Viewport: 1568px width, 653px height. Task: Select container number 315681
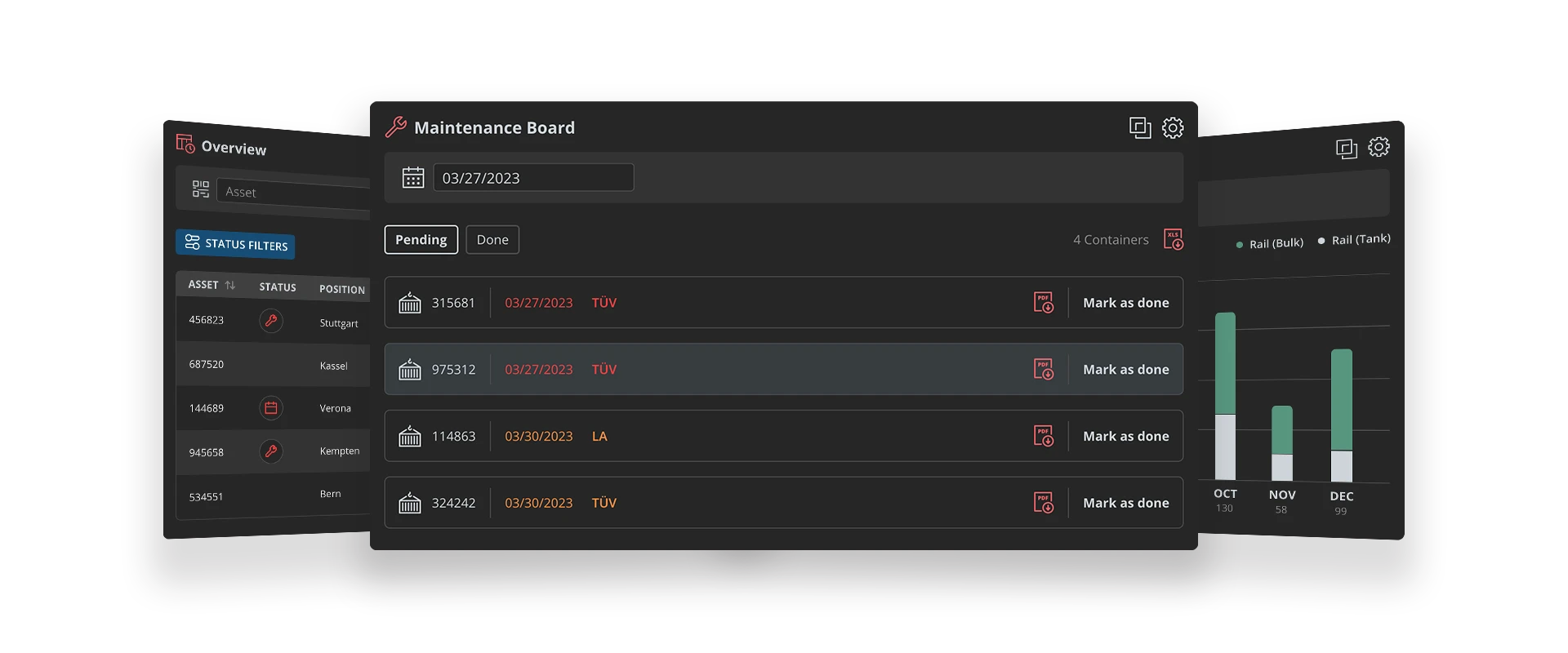[453, 303]
